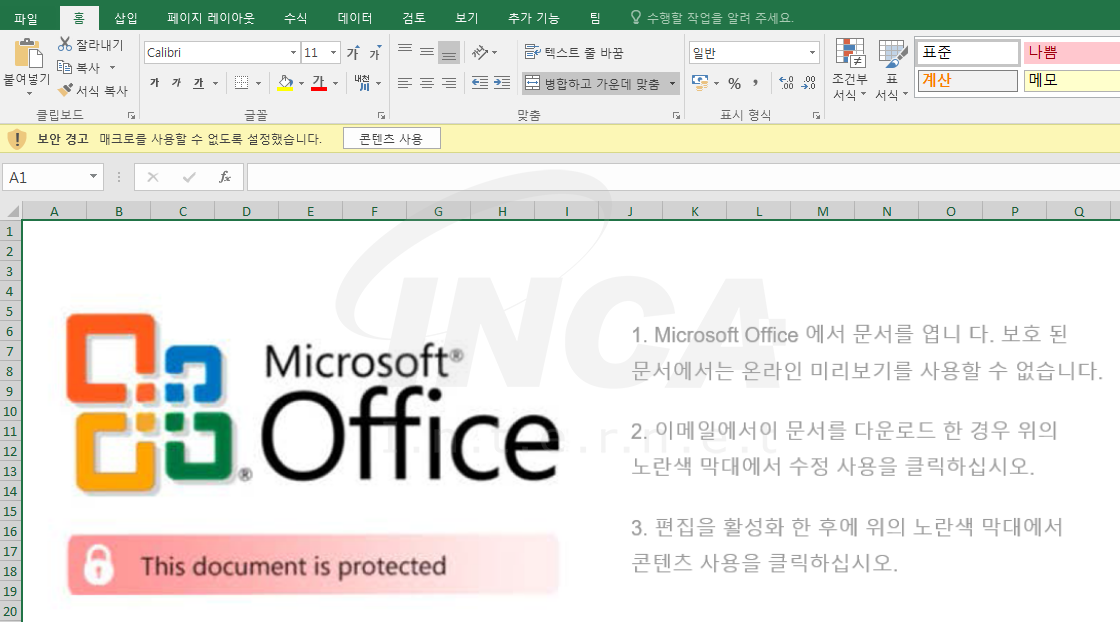Open the fill color dropdown arrow

tap(301, 84)
